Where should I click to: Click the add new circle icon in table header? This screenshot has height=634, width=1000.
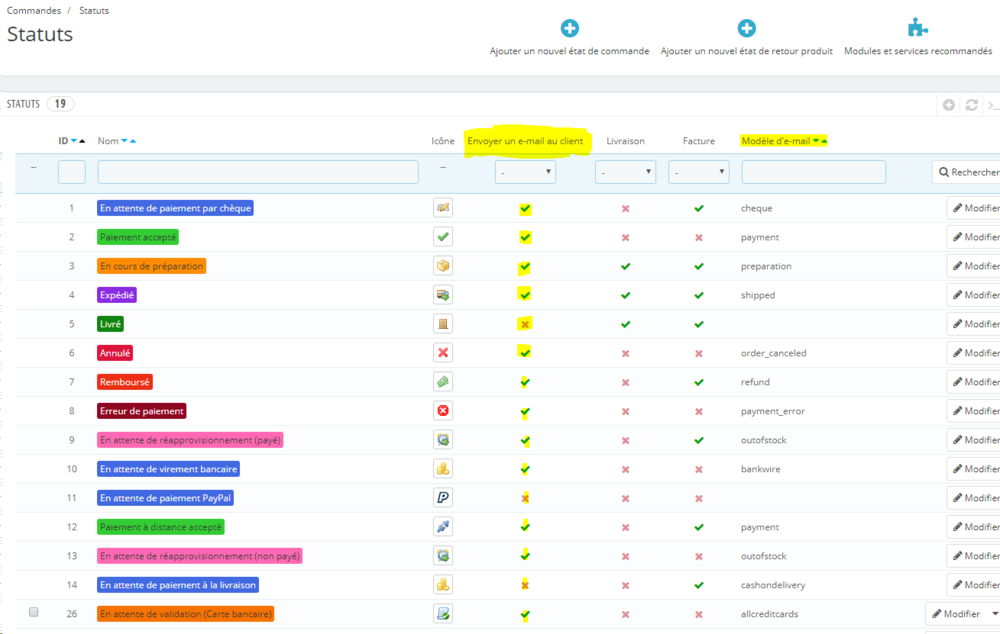tap(949, 105)
